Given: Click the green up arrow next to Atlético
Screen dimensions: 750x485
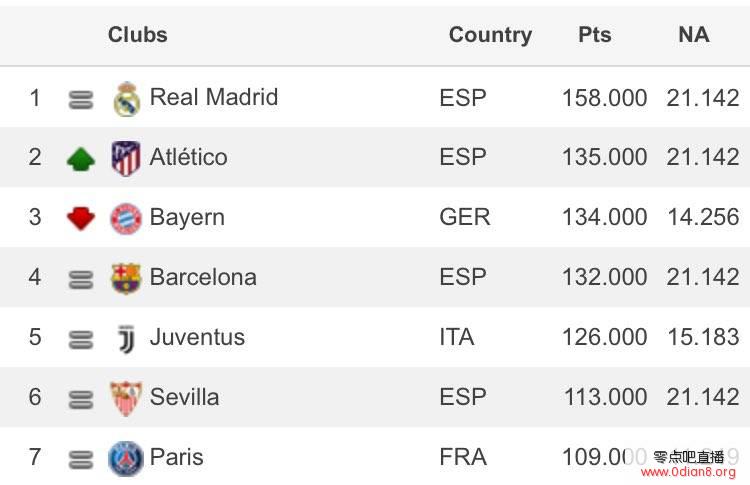Looking at the screenshot, I should [x=81, y=159].
